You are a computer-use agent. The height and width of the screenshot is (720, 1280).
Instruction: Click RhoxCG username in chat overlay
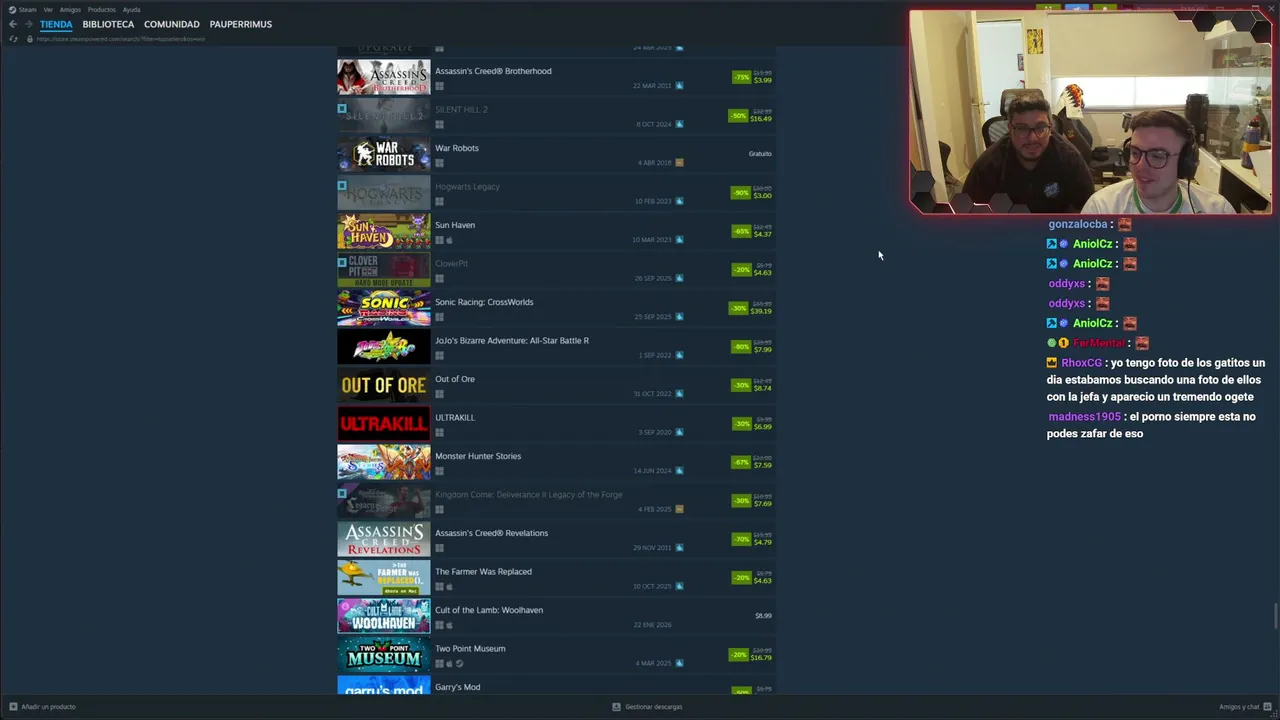point(1082,363)
